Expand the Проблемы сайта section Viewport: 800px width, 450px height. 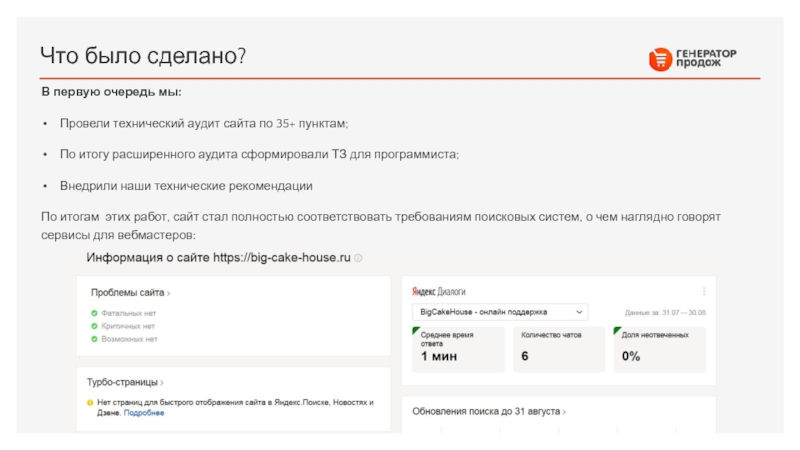point(130,293)
